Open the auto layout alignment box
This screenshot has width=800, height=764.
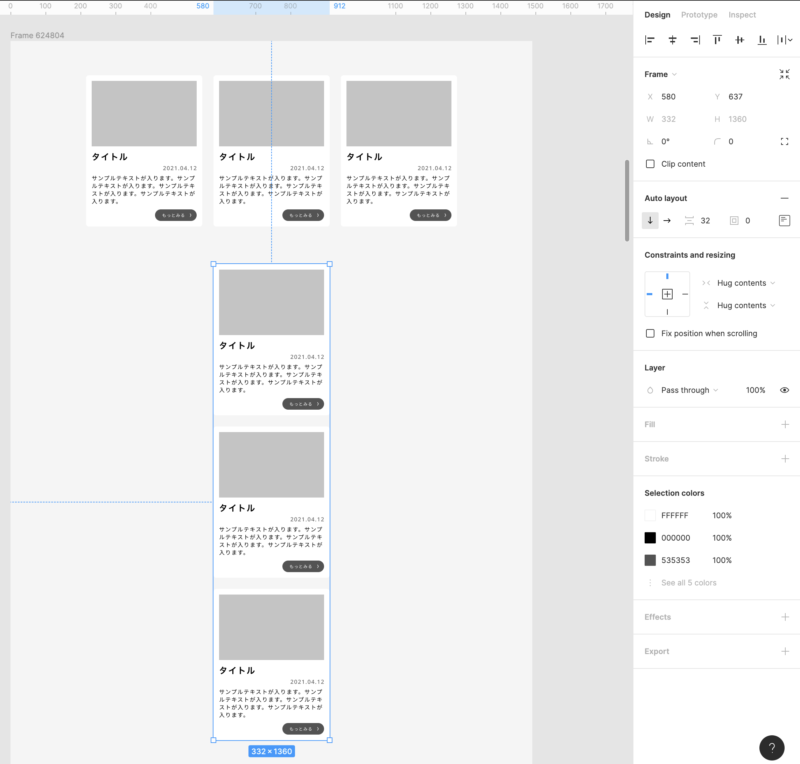point(784,220)
